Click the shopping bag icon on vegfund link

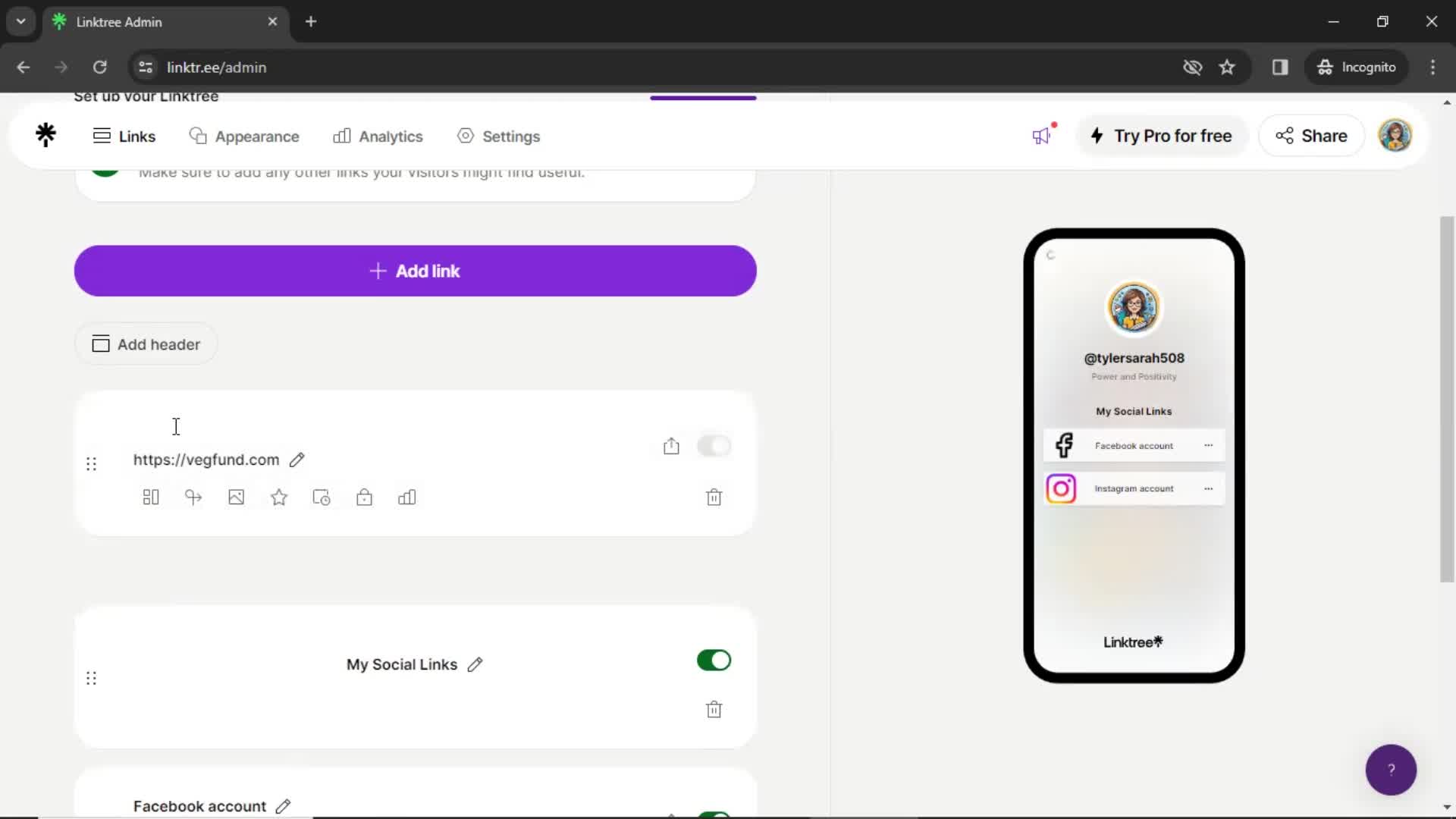(x=364, y=497)
